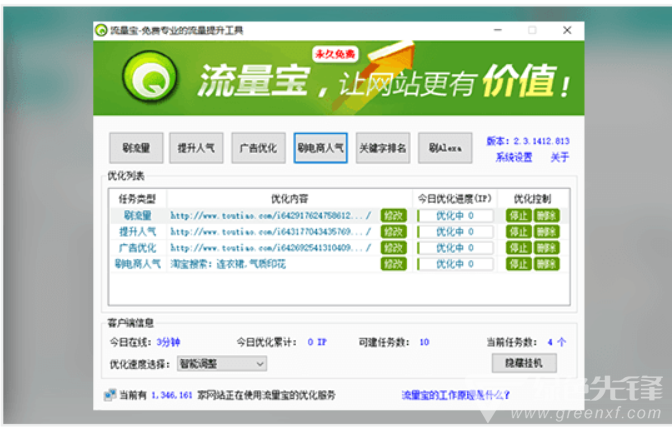The width and height of the screenshot is (672, 427).
Task: Click the 刷流量 row URL
Action: [x=271, y=215]
